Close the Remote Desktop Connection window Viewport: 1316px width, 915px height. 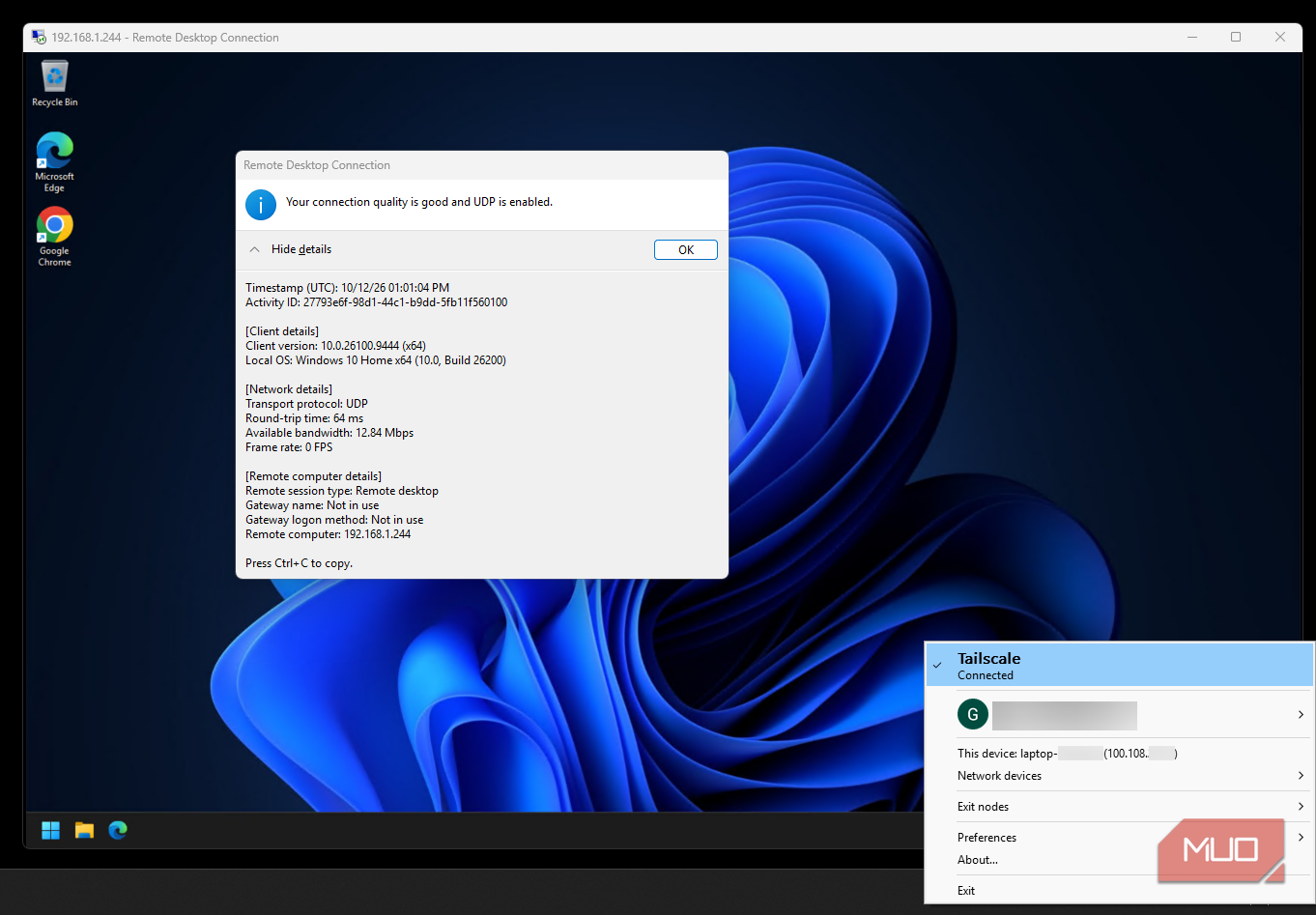pos(1280,38)
